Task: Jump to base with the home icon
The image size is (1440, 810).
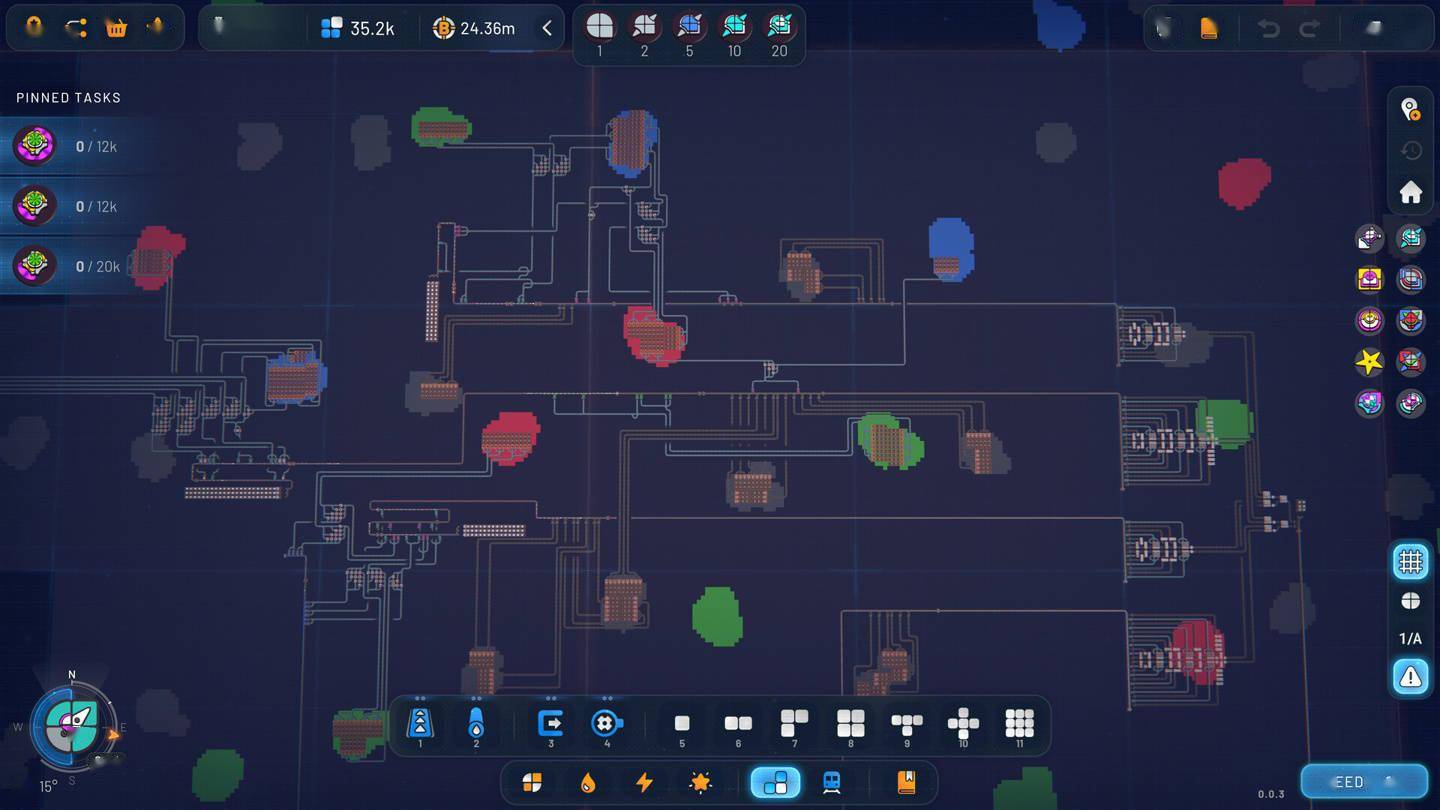Action: pyautogui.click(x=1410, y=192)
